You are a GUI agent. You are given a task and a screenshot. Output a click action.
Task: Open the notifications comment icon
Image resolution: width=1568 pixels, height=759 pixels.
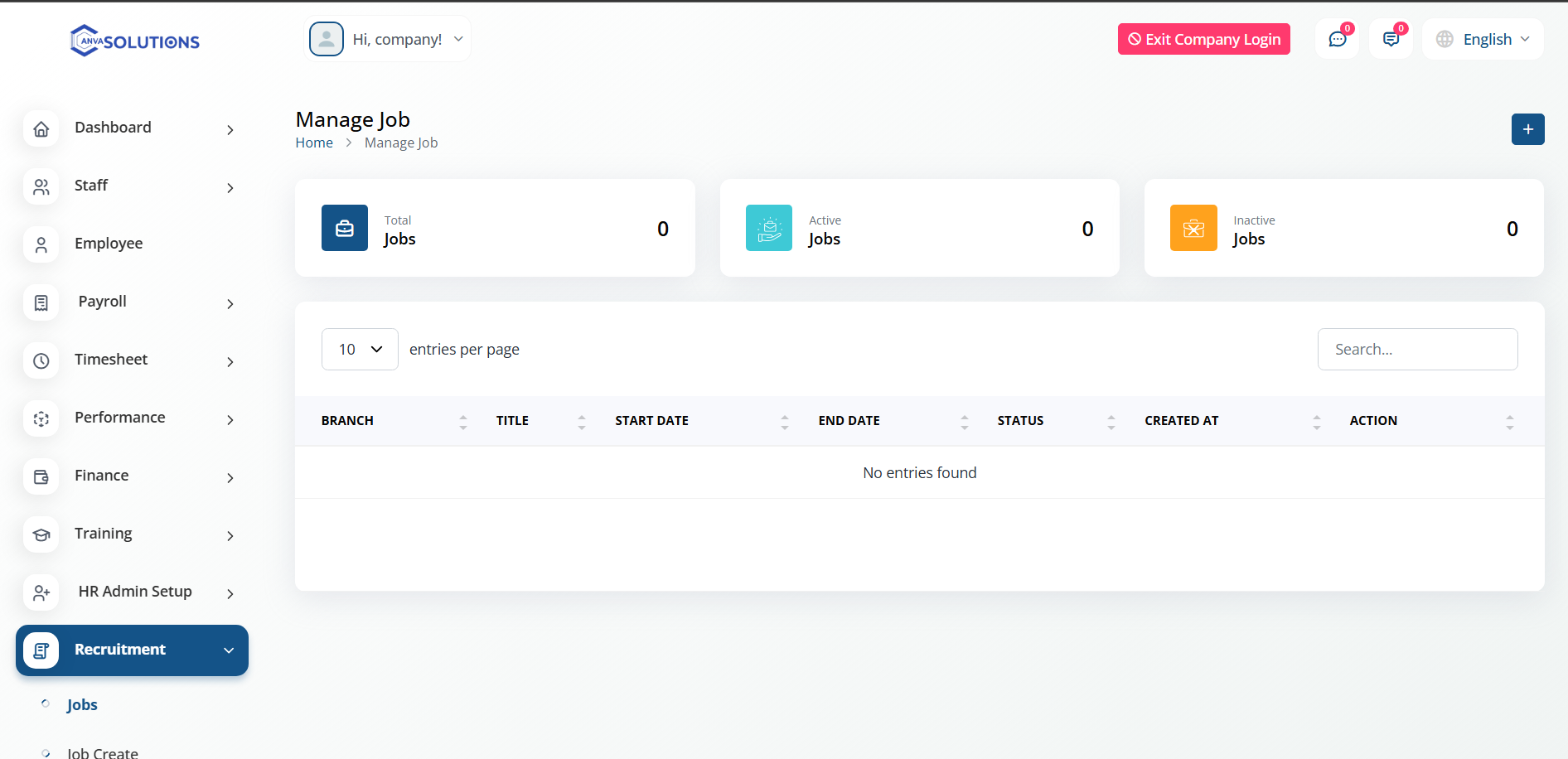coord(1391,40)
